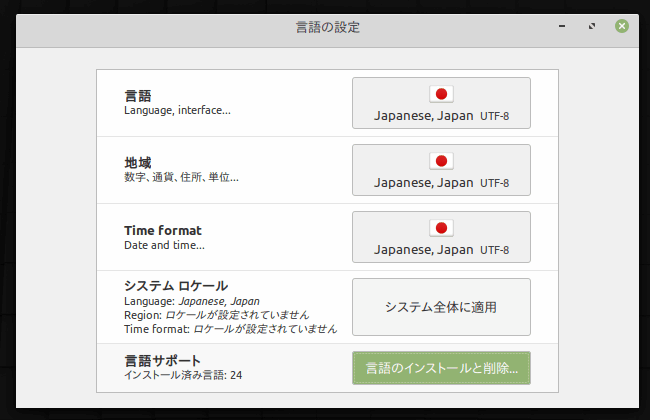Viewport: 650px width, 420px height.
Task: Select the 'Language, interface...' description
Action: click(177, 110)
